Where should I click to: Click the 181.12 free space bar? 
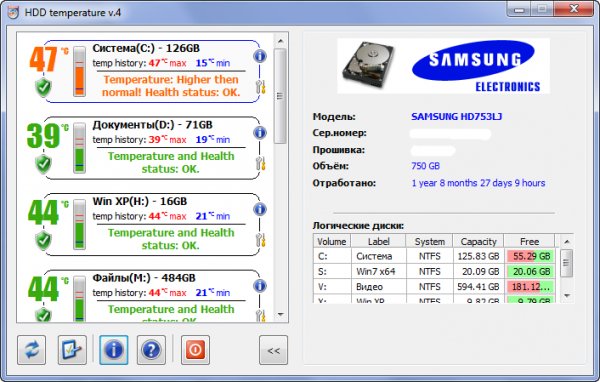531,287
